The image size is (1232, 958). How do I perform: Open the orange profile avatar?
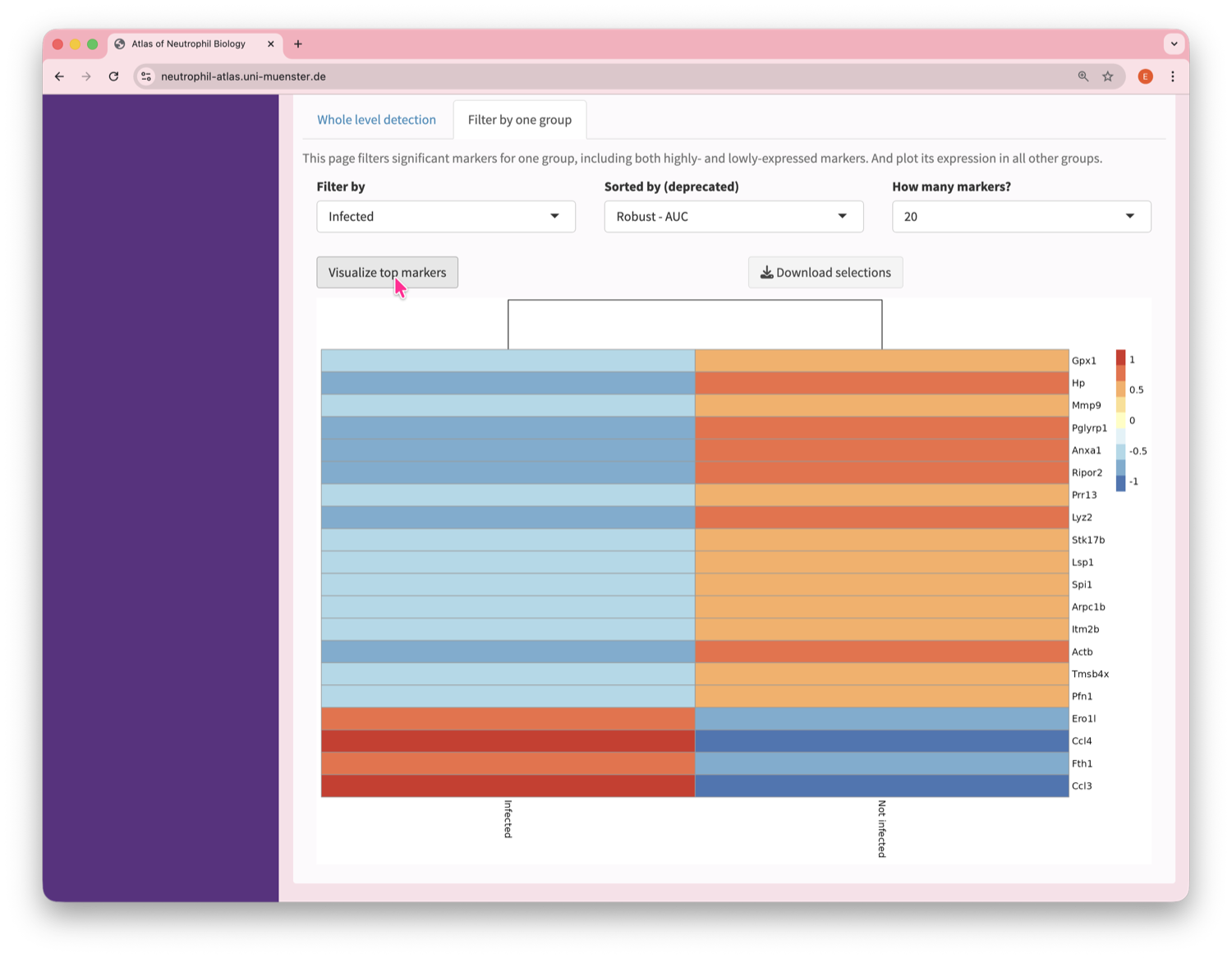click(x=1145, y=76)
